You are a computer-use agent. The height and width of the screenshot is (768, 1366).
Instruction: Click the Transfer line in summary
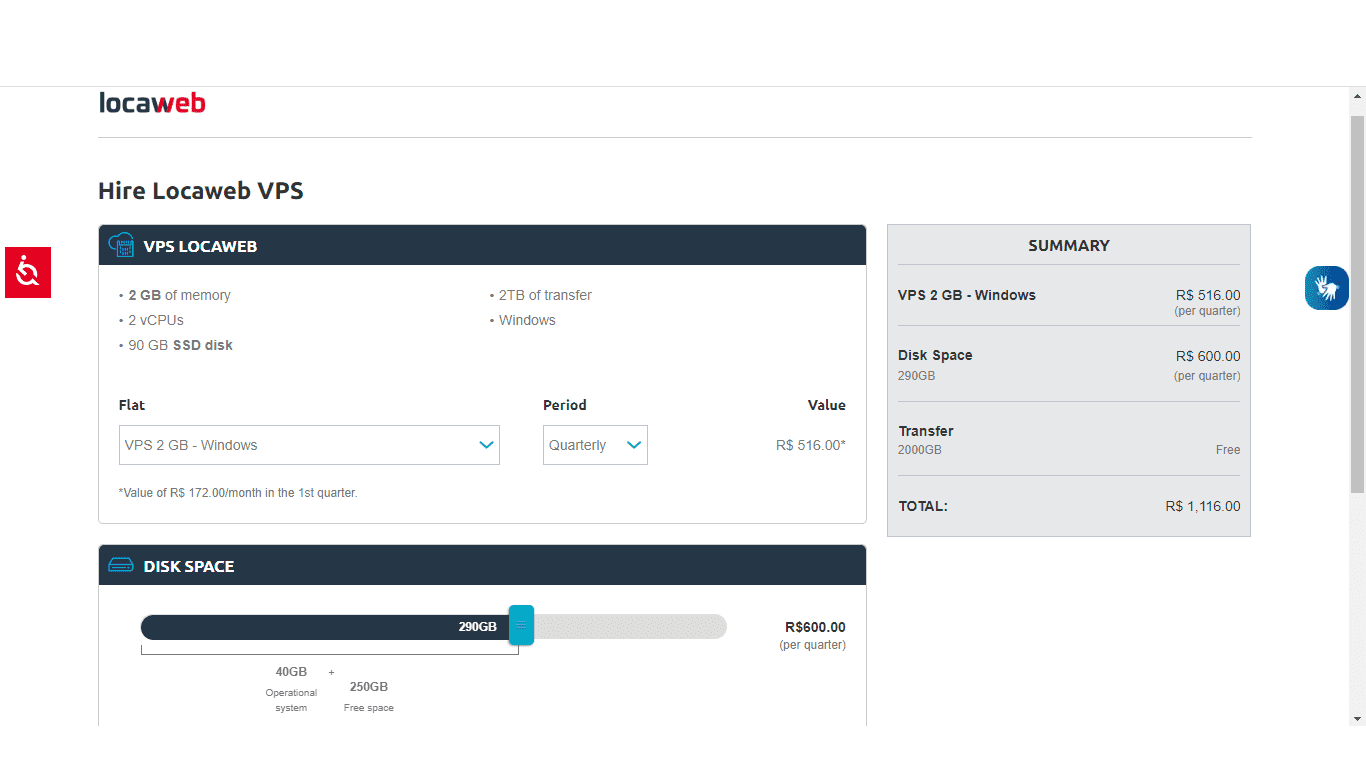(926, 431)
